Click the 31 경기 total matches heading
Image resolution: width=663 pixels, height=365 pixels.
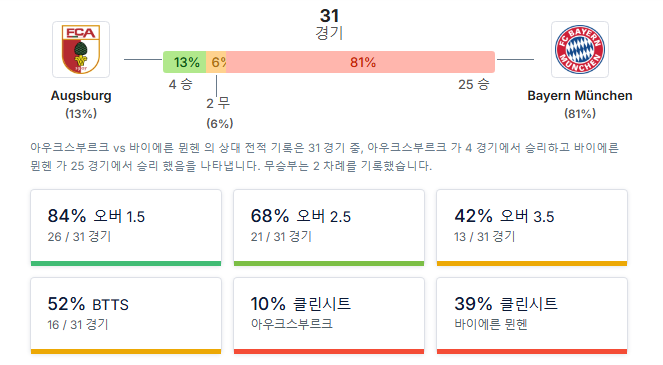tap(329, 24)
